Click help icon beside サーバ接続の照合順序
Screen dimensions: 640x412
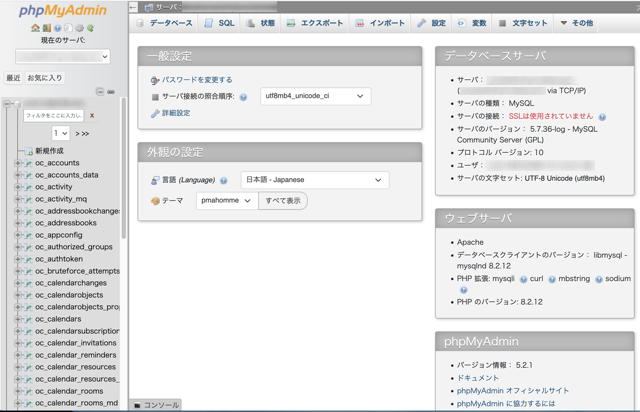247,97
